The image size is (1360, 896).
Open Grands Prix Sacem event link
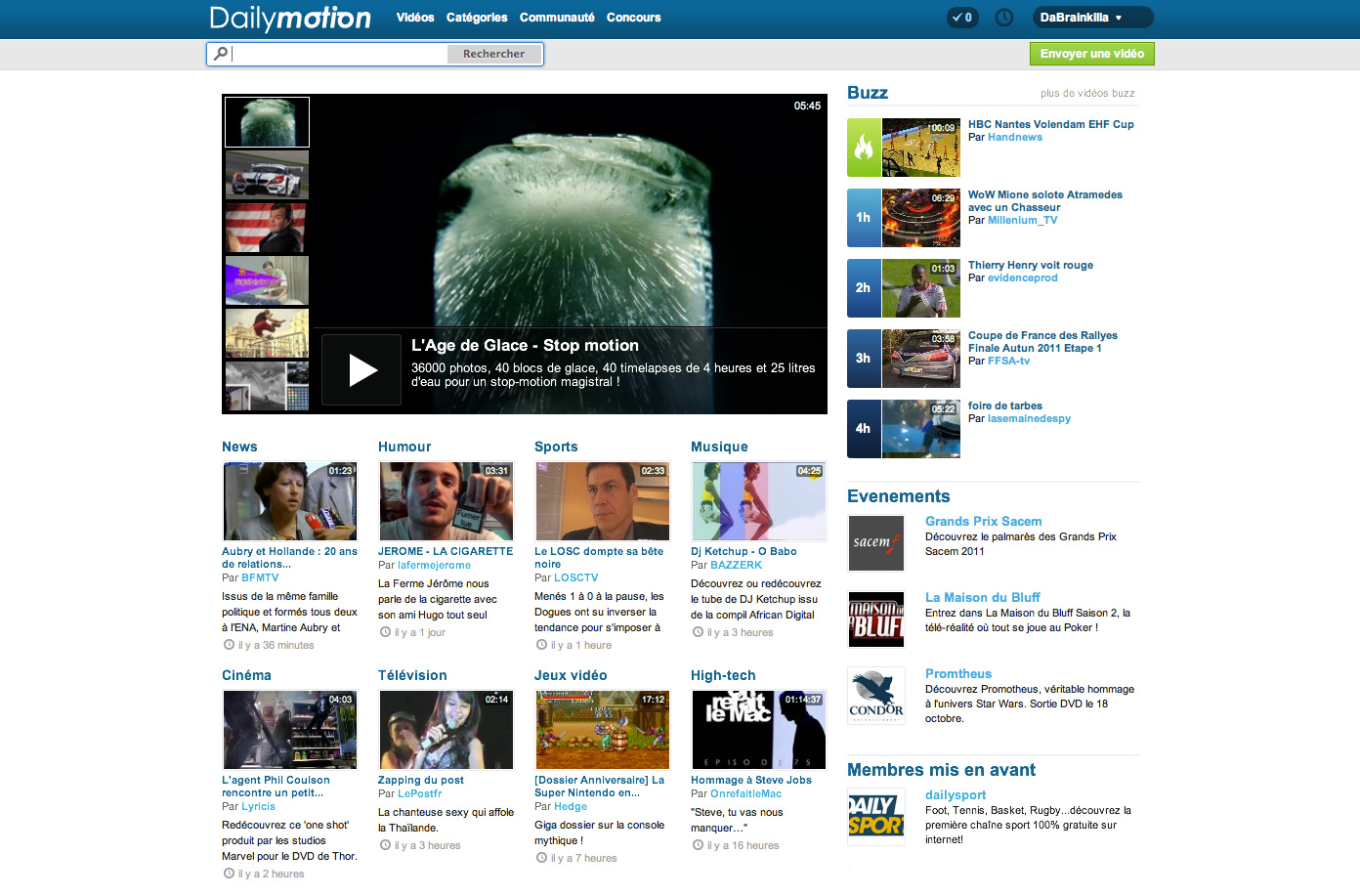pos(983,521)
